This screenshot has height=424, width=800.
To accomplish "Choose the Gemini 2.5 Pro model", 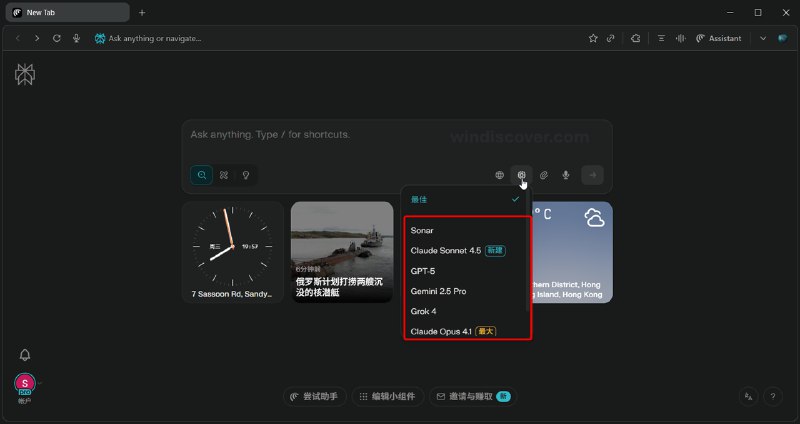I will tap(465, 291).
